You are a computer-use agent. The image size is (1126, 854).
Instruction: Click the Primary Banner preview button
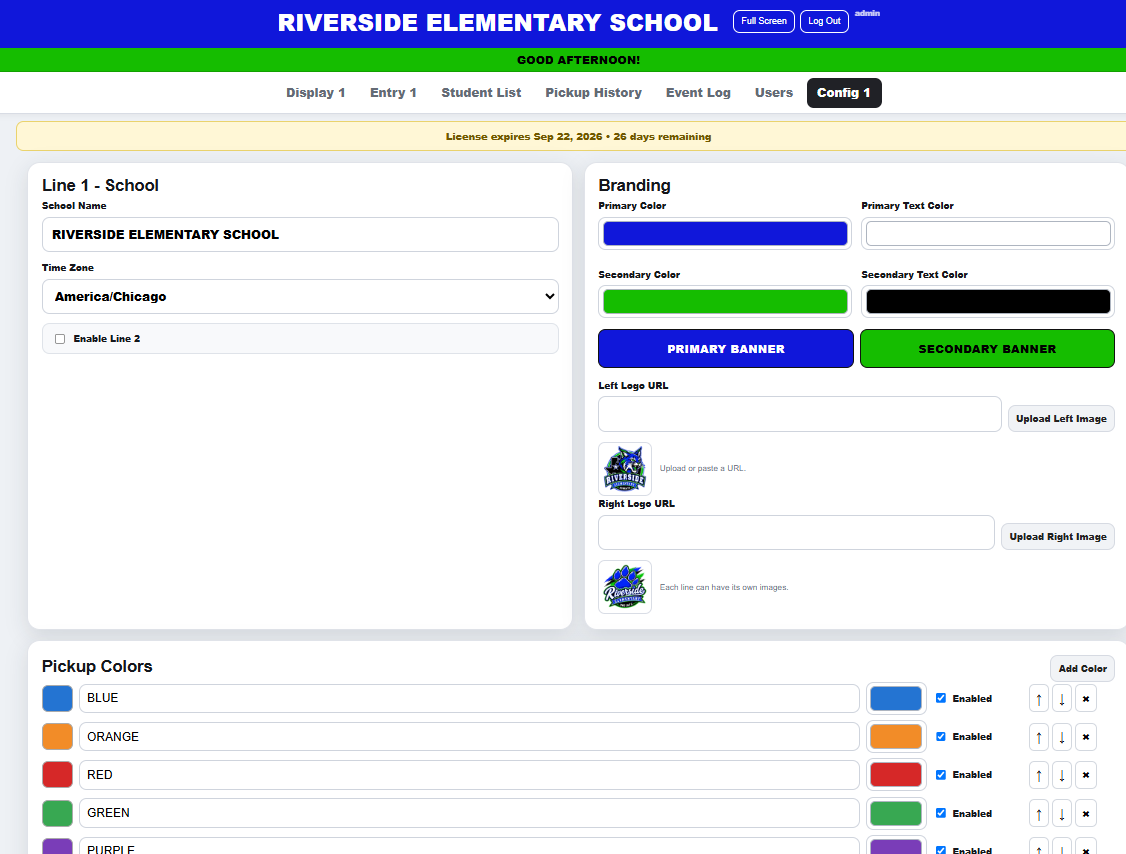click(725, 349)
